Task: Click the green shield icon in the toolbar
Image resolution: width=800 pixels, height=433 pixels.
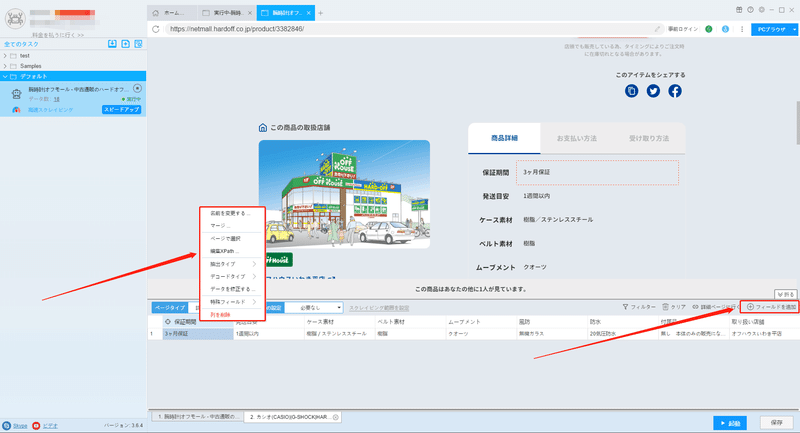Action: [x=709, y=29]
